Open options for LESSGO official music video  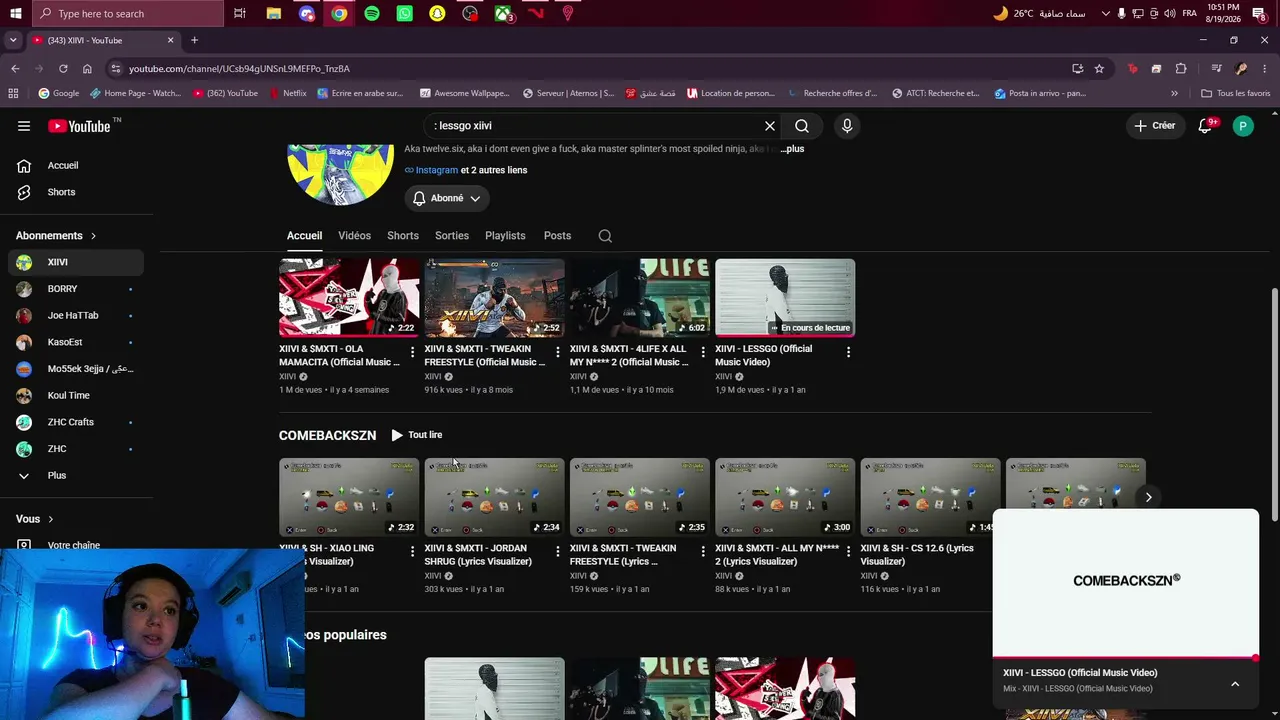point(848,352)
